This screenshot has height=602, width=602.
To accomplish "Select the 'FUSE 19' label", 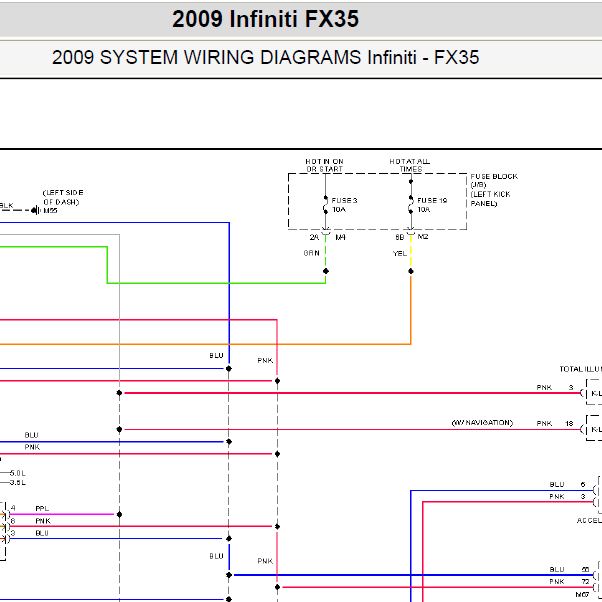I will (432, 200).
